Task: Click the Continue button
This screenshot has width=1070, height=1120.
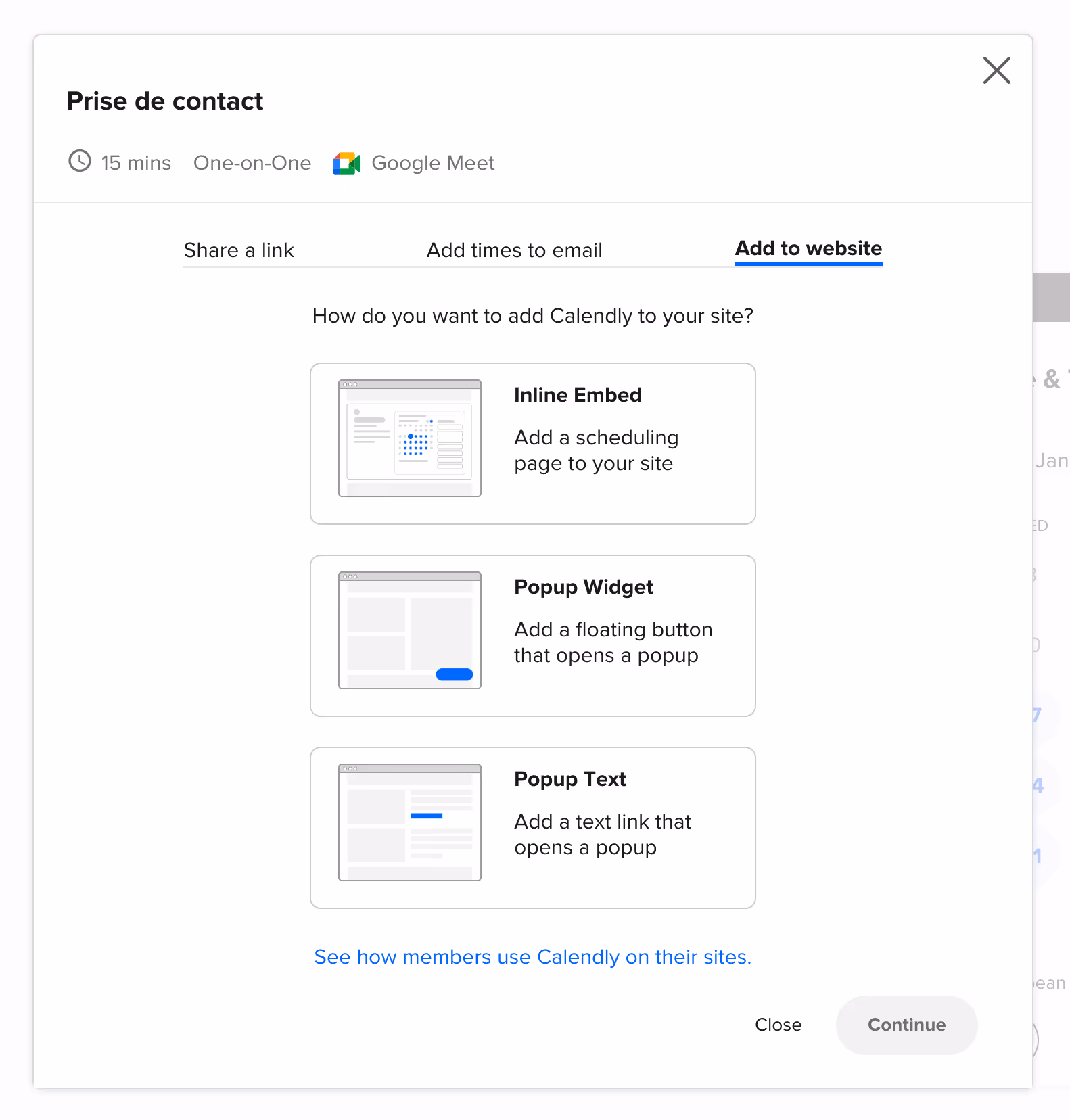Action: [906, 1025]
